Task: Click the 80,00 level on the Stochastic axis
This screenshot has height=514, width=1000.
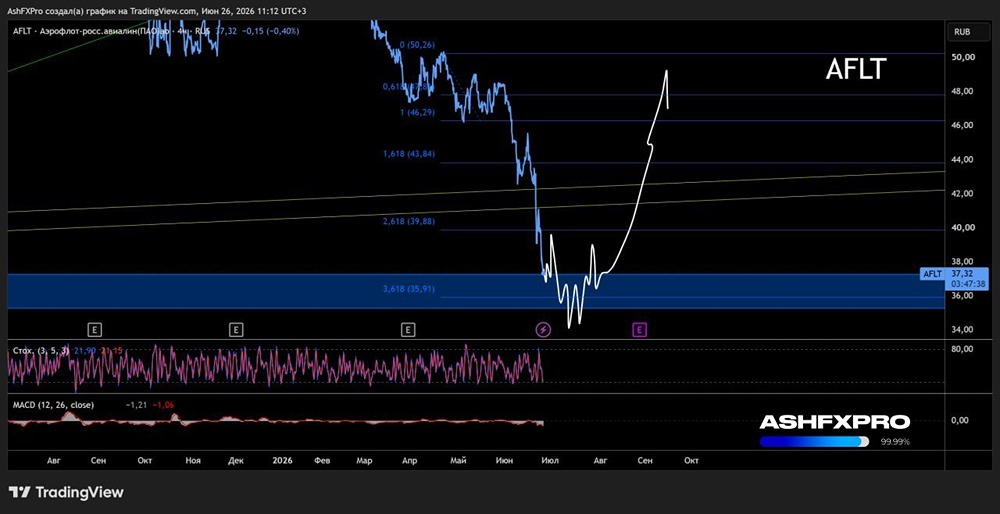Action: [962, 349]
